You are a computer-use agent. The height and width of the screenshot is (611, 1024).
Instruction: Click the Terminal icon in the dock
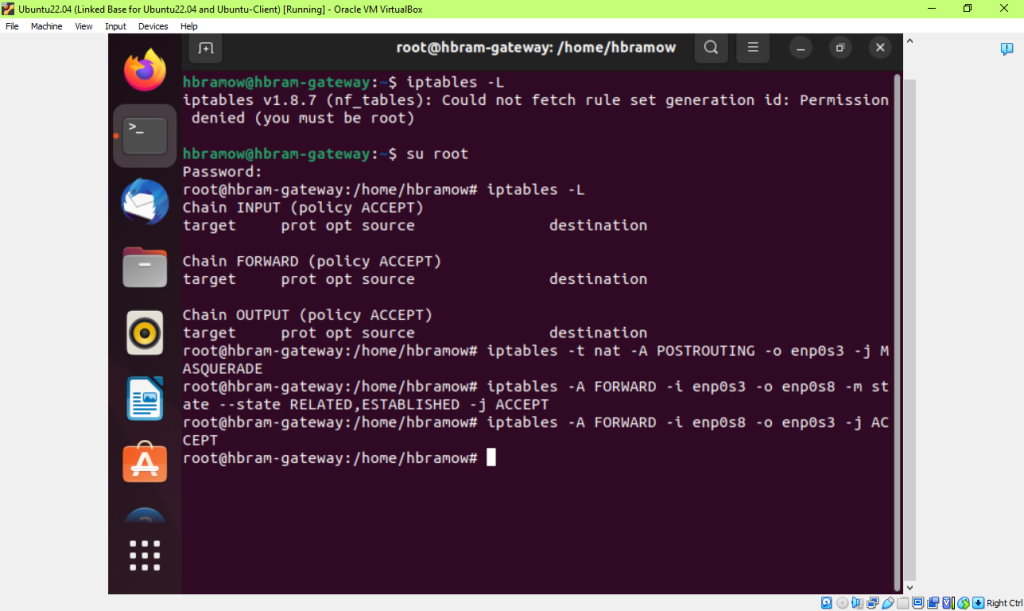coord(144,136)
